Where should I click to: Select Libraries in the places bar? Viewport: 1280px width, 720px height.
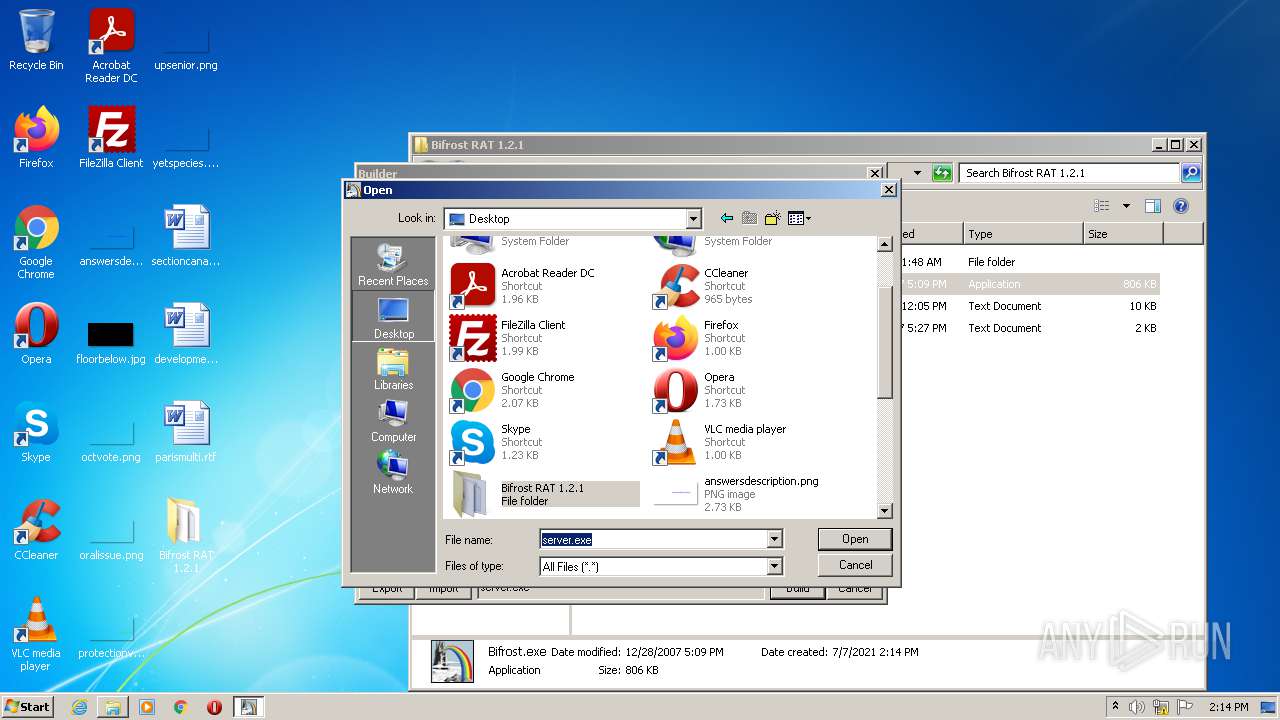(x=393, y=369)
